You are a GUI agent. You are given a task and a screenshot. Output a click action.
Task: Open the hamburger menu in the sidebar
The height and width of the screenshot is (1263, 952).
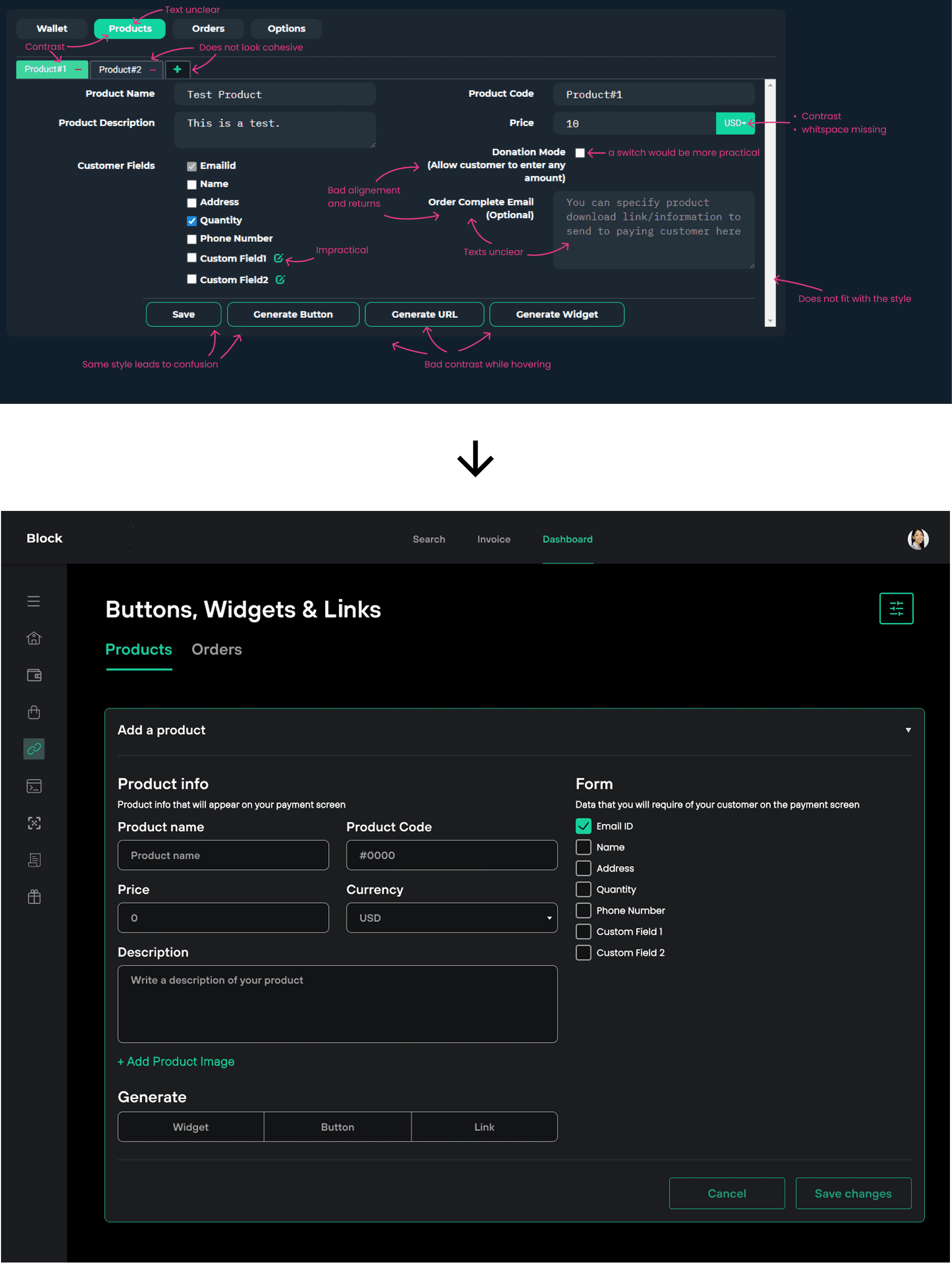(34, 601)
